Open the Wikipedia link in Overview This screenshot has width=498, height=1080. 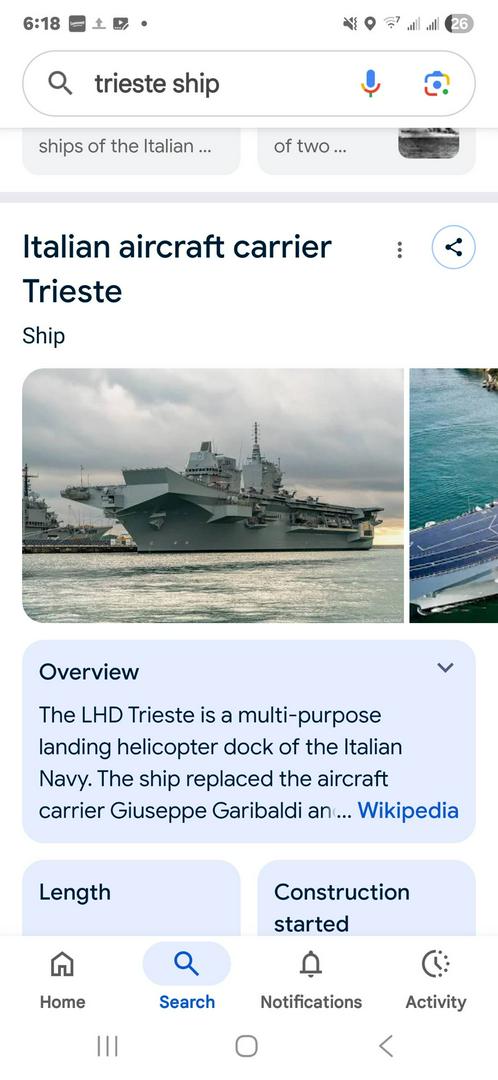tap(408, 810)
